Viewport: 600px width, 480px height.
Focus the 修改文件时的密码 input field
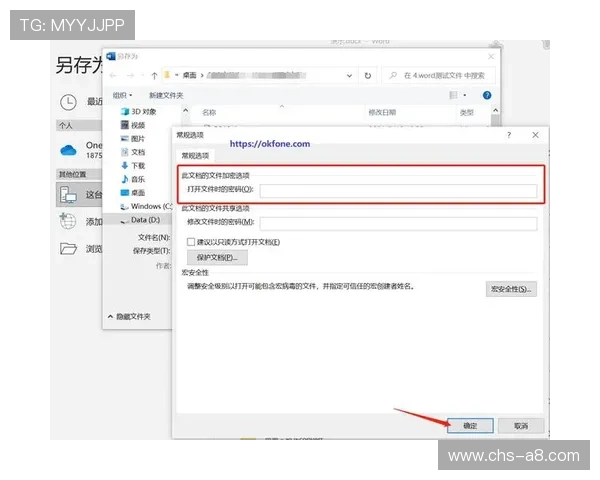(x=398, y=223)
